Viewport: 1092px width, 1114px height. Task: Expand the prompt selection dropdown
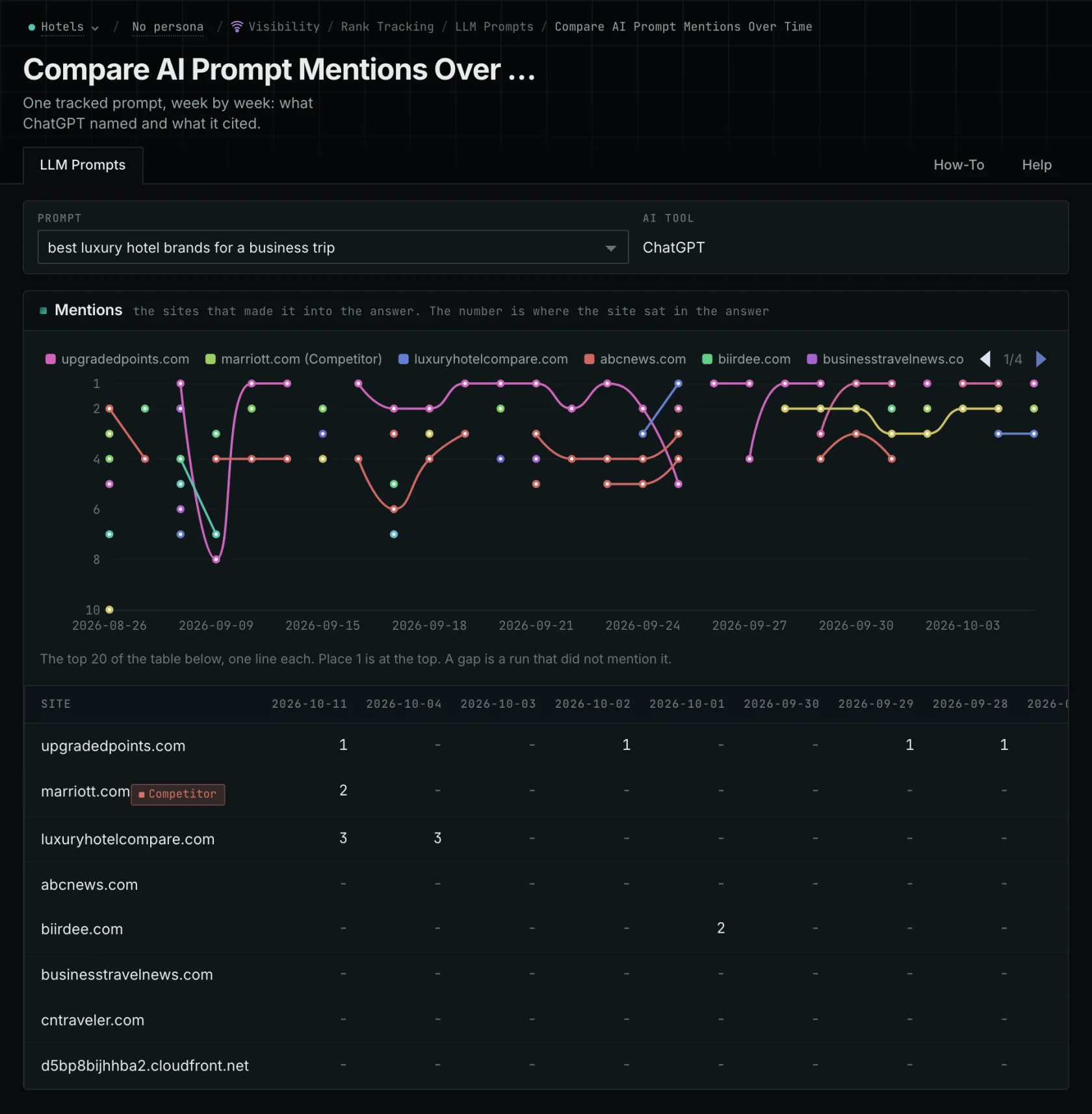(x=333, y=247)
